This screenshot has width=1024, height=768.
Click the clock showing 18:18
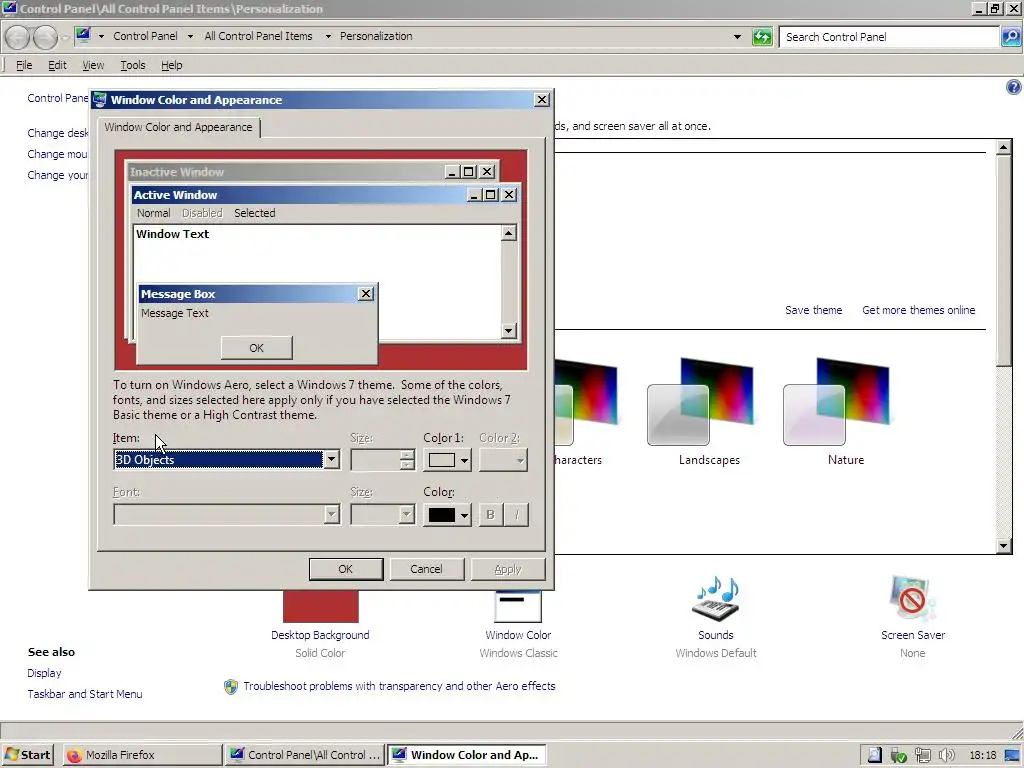(983, 756)
